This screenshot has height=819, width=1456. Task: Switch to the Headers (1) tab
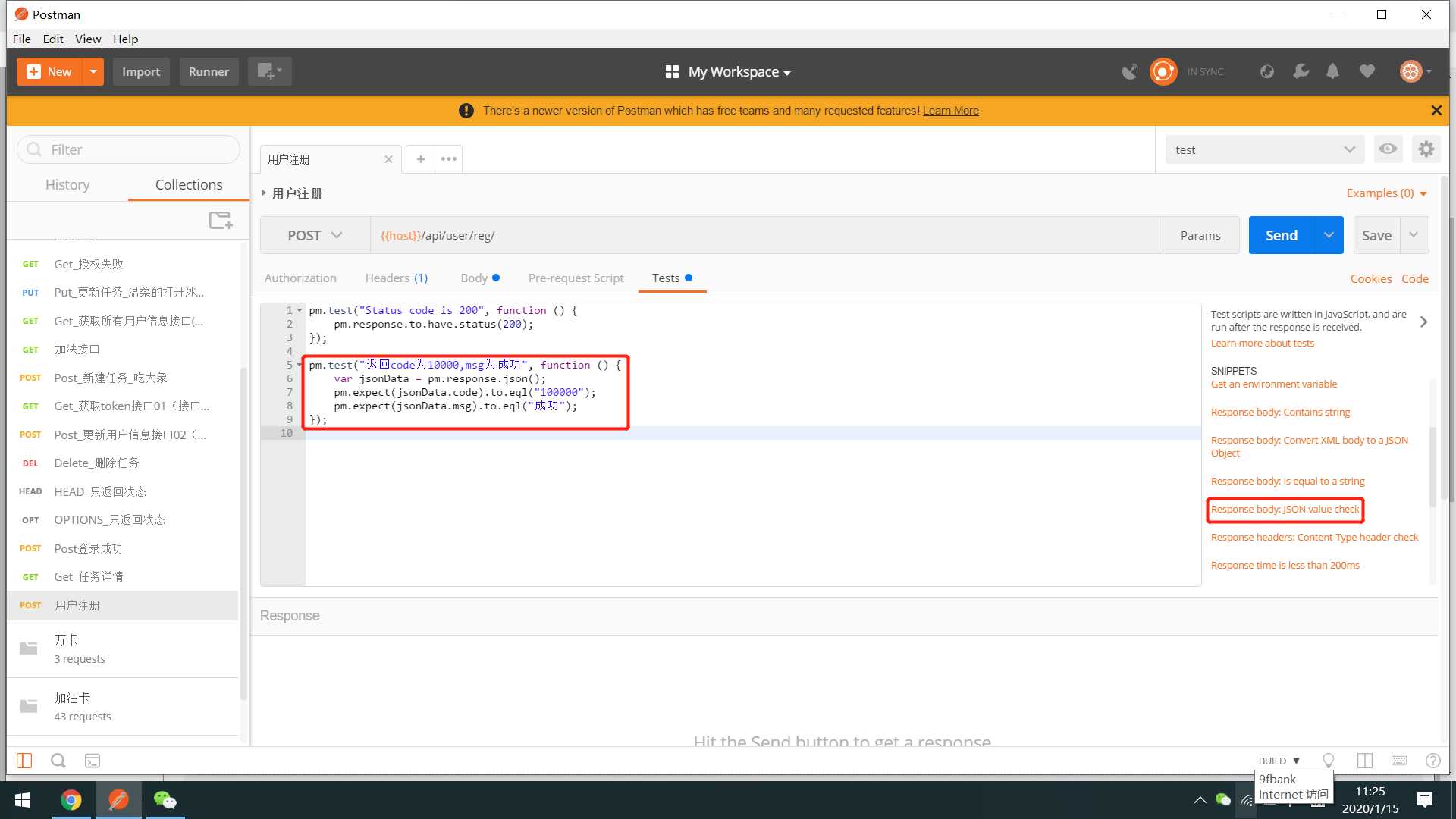click(397, 278)
